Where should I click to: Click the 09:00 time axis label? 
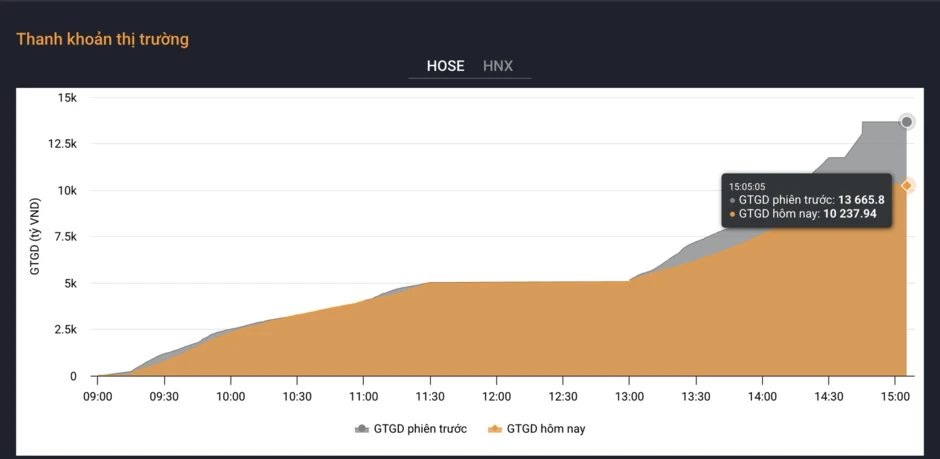click(98, 396)
